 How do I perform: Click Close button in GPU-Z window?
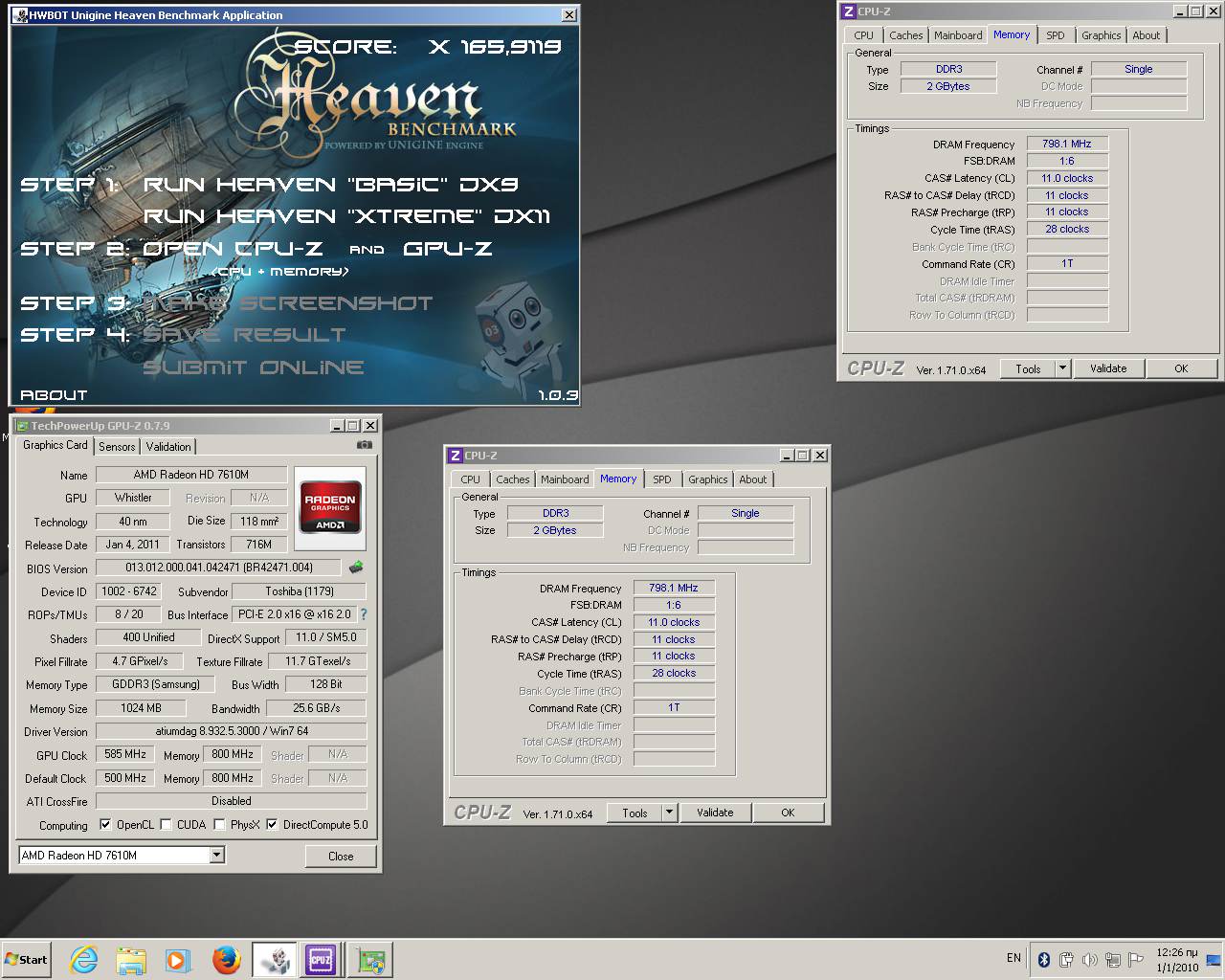(341, 856)
